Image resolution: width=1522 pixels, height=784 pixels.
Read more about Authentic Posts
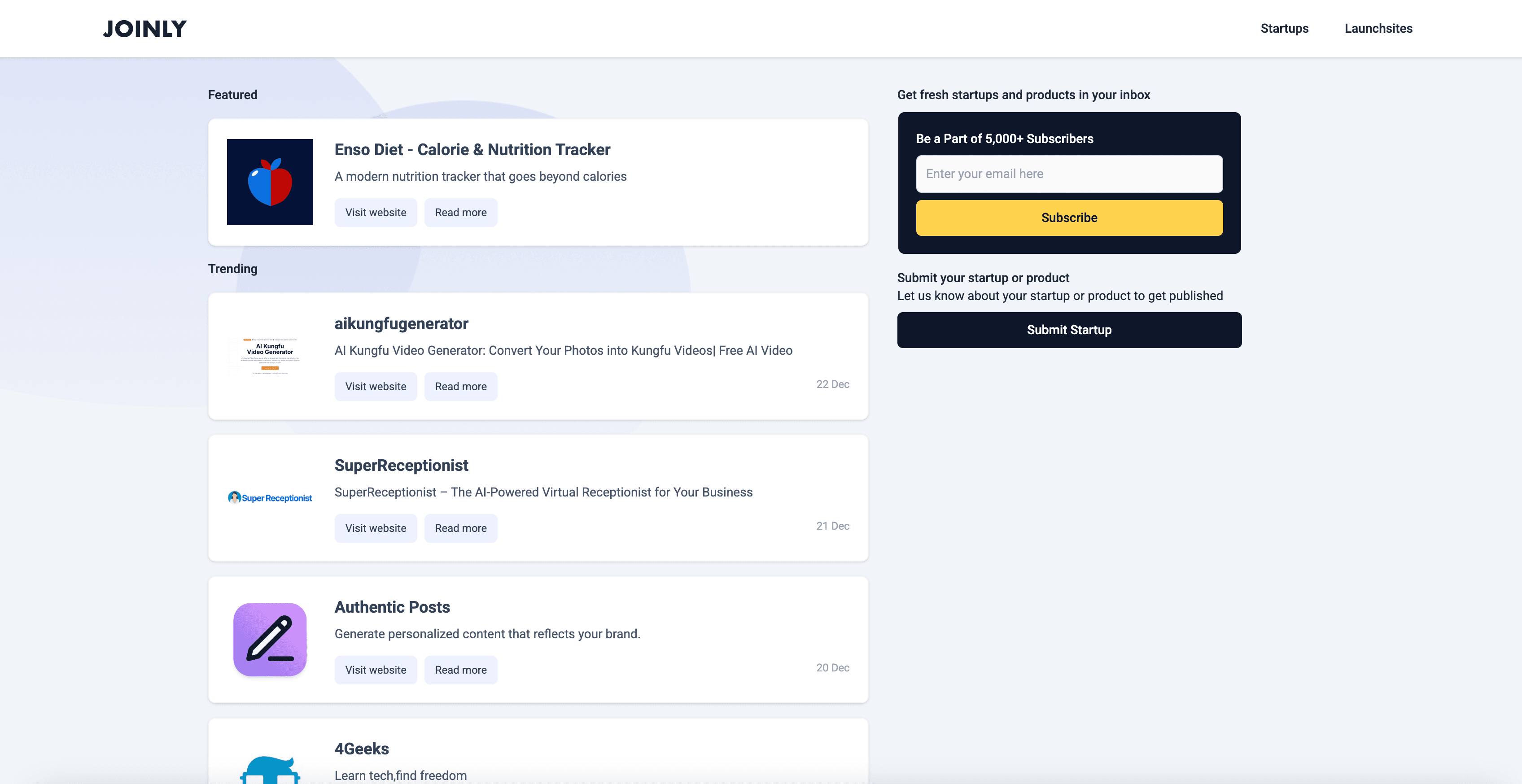(x=461, y=670)
